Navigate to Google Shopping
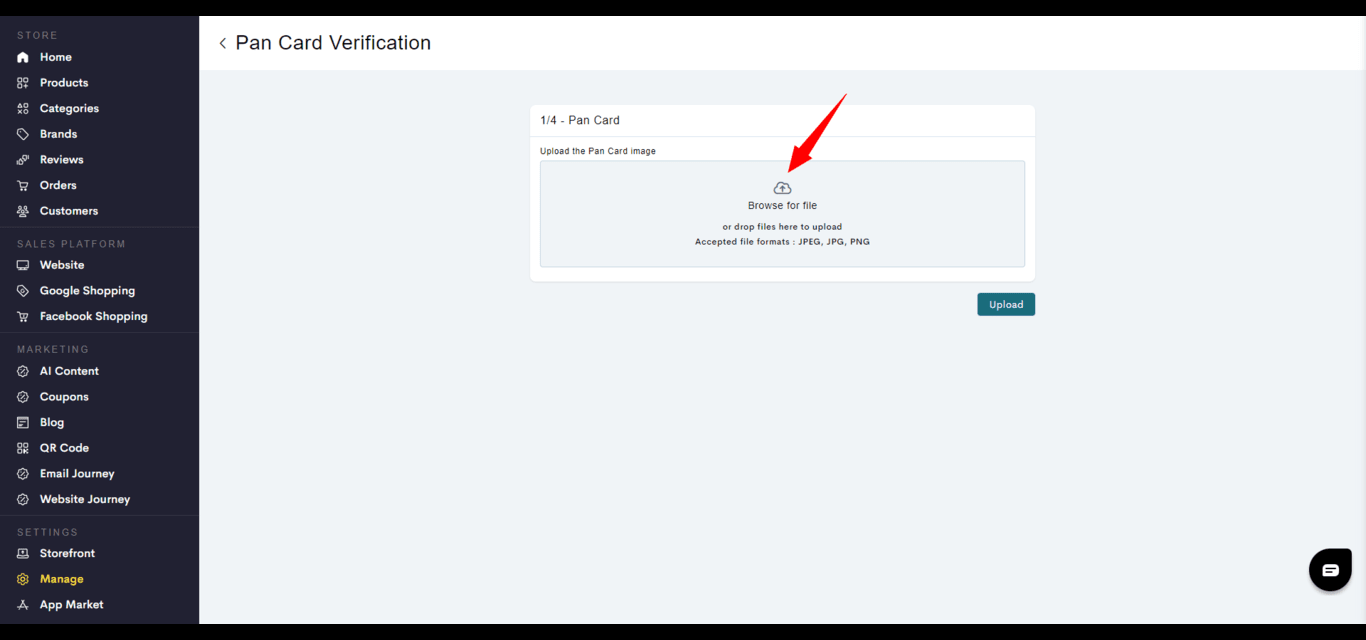The image size is (1366, 640). 87,291
